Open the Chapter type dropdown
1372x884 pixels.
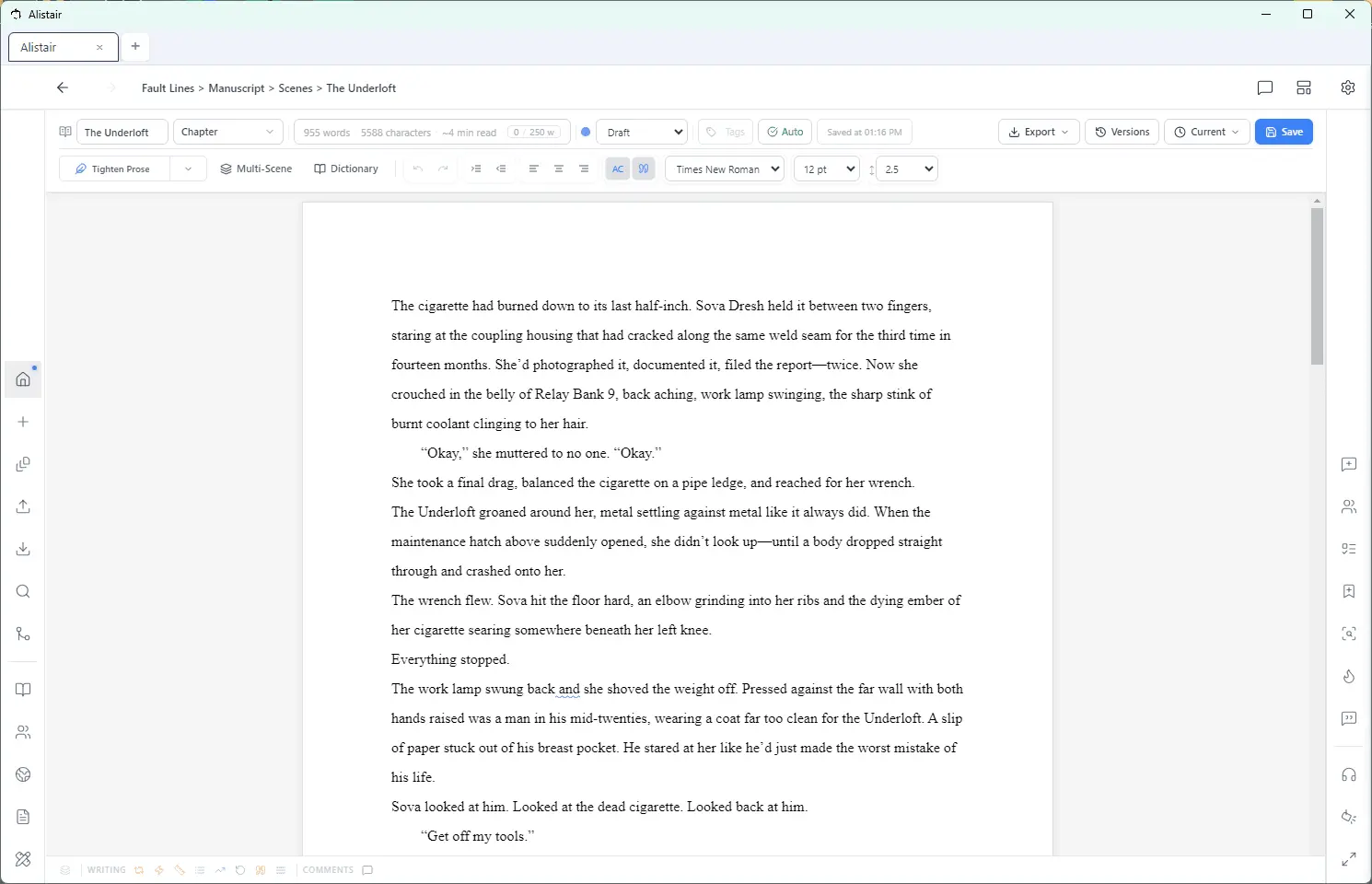(x=228, y=132)
